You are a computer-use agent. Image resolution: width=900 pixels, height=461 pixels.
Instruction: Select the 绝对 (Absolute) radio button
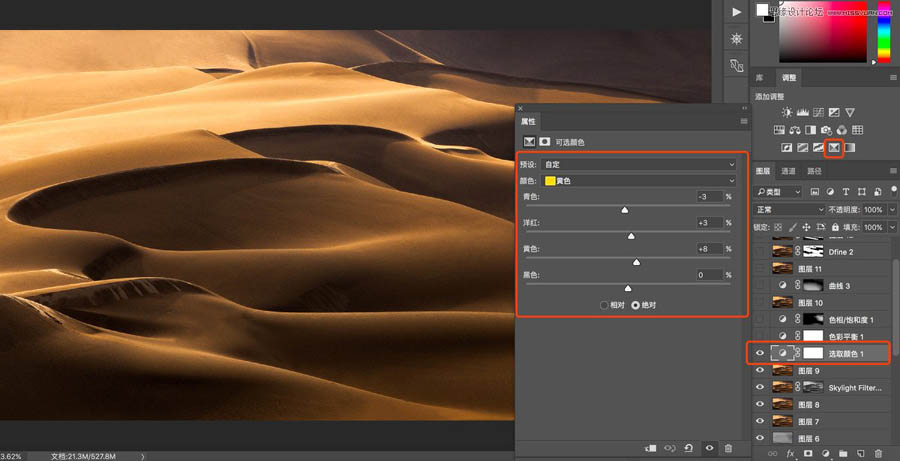coord(635,305)
